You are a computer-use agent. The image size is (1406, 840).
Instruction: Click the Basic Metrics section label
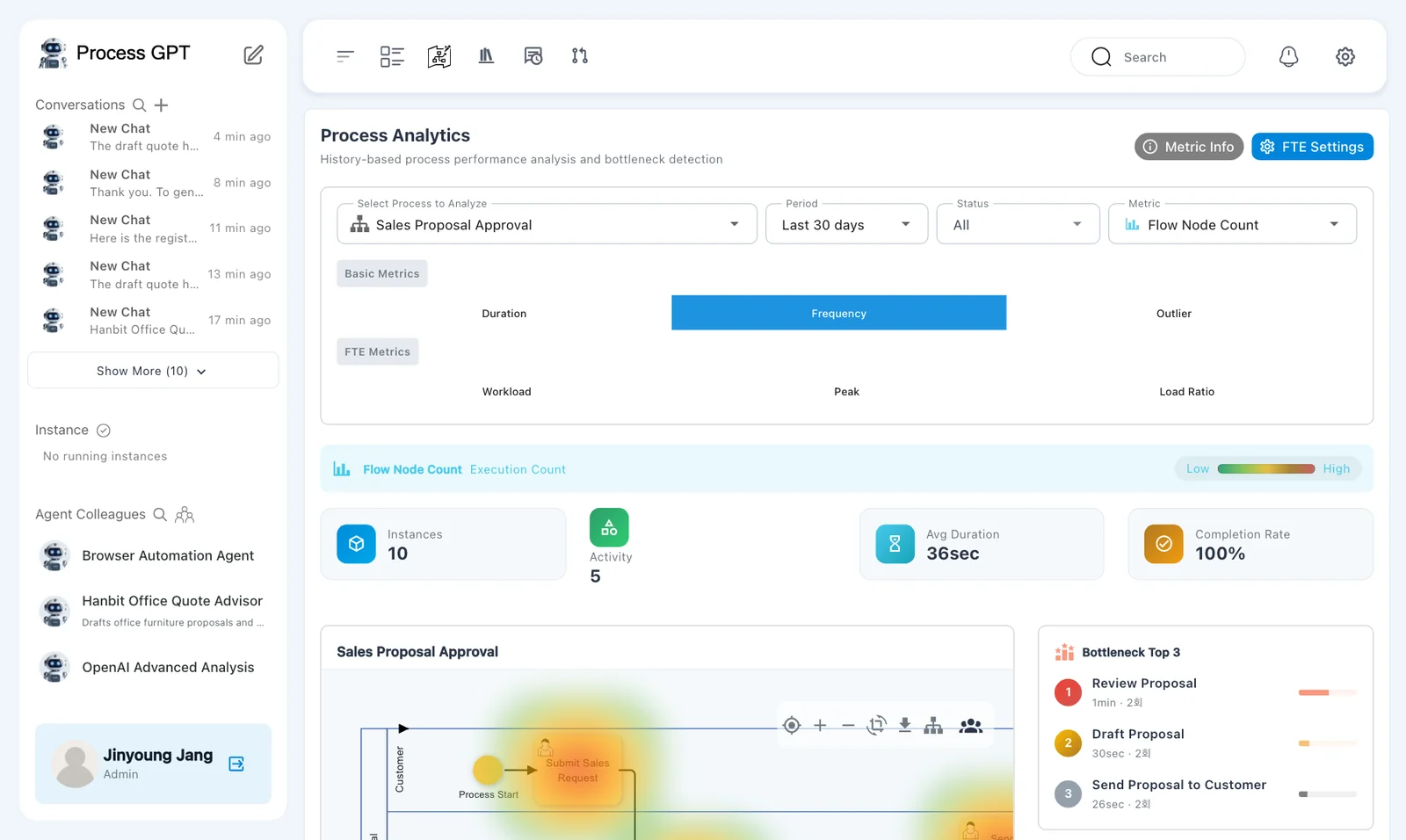coord(382,273)
